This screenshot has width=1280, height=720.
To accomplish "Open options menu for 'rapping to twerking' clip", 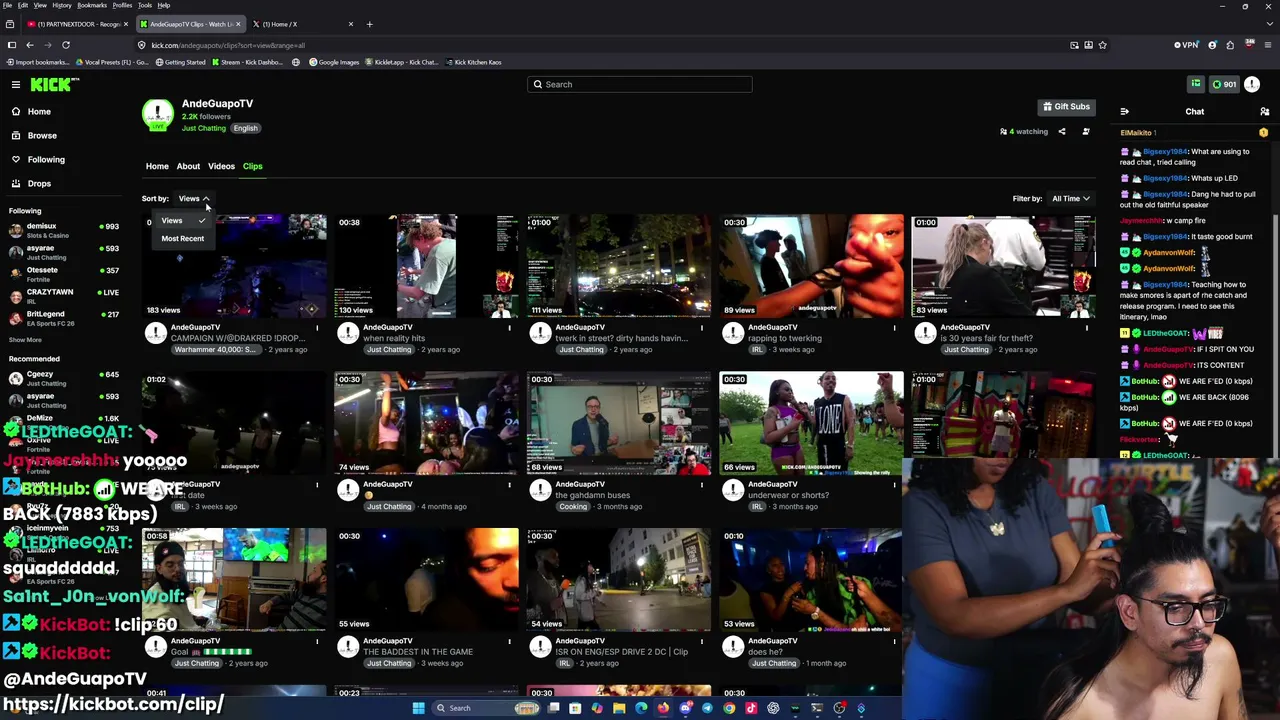I will coord(894,327).
